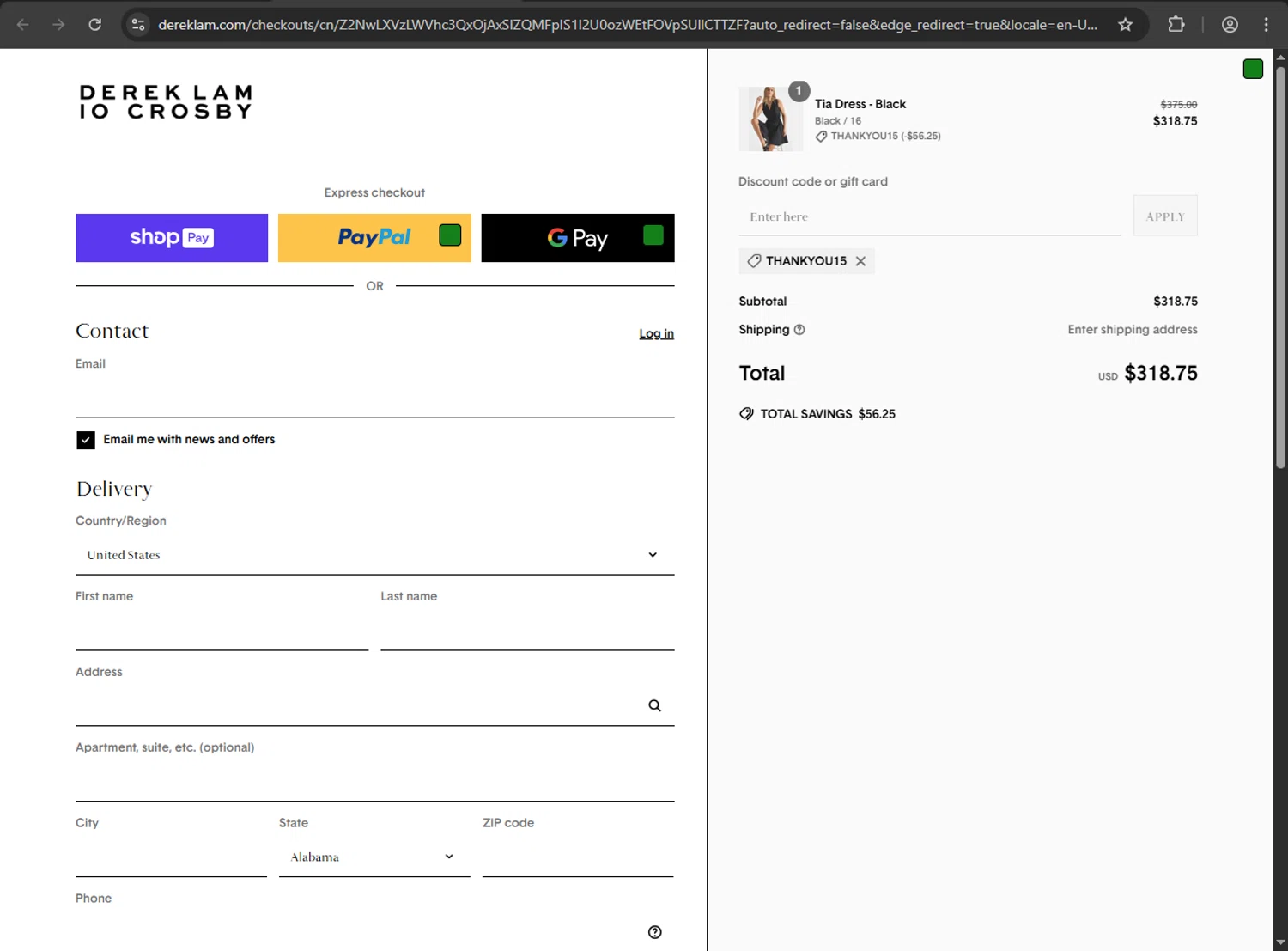The width and height of the screenshot is (1288, 951).
Task: Focus the Apartment, suite field
Action: (x=374, y=781)
